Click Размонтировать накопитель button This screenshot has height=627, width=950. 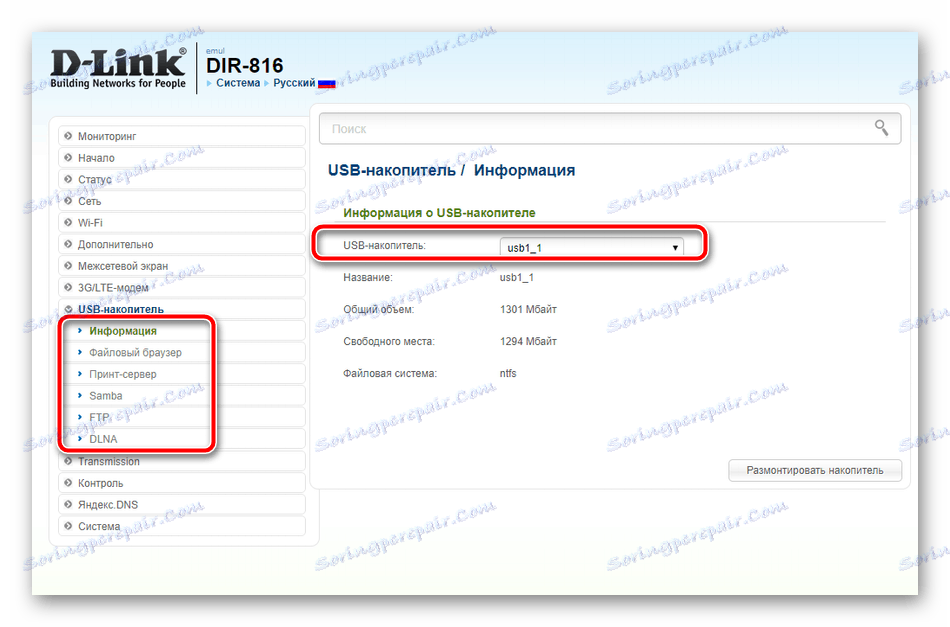tap(815, 470)
